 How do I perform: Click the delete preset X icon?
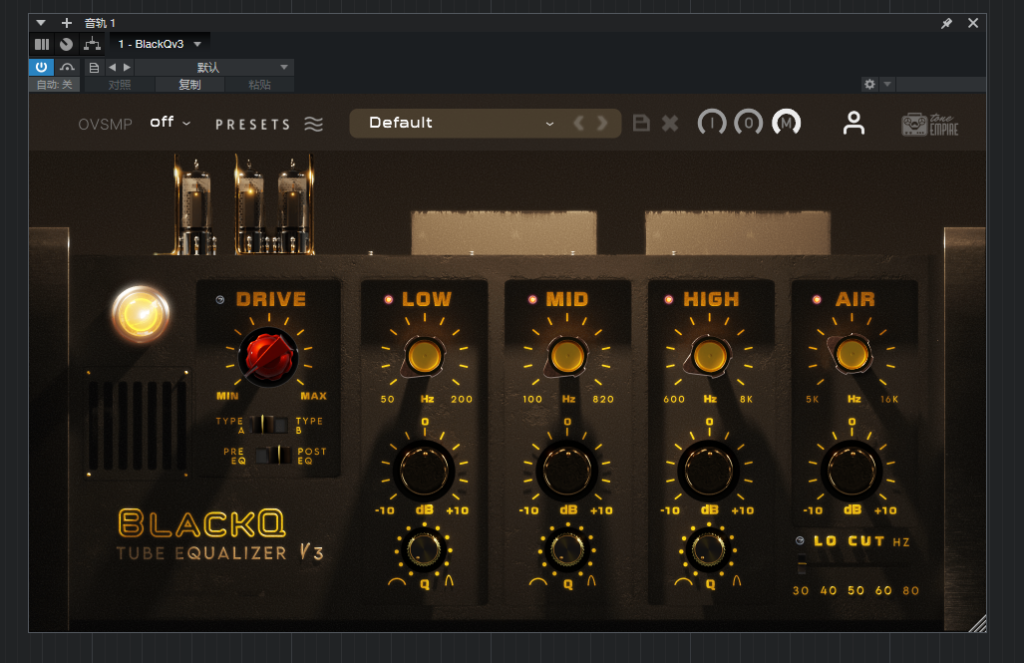point(670,123)
